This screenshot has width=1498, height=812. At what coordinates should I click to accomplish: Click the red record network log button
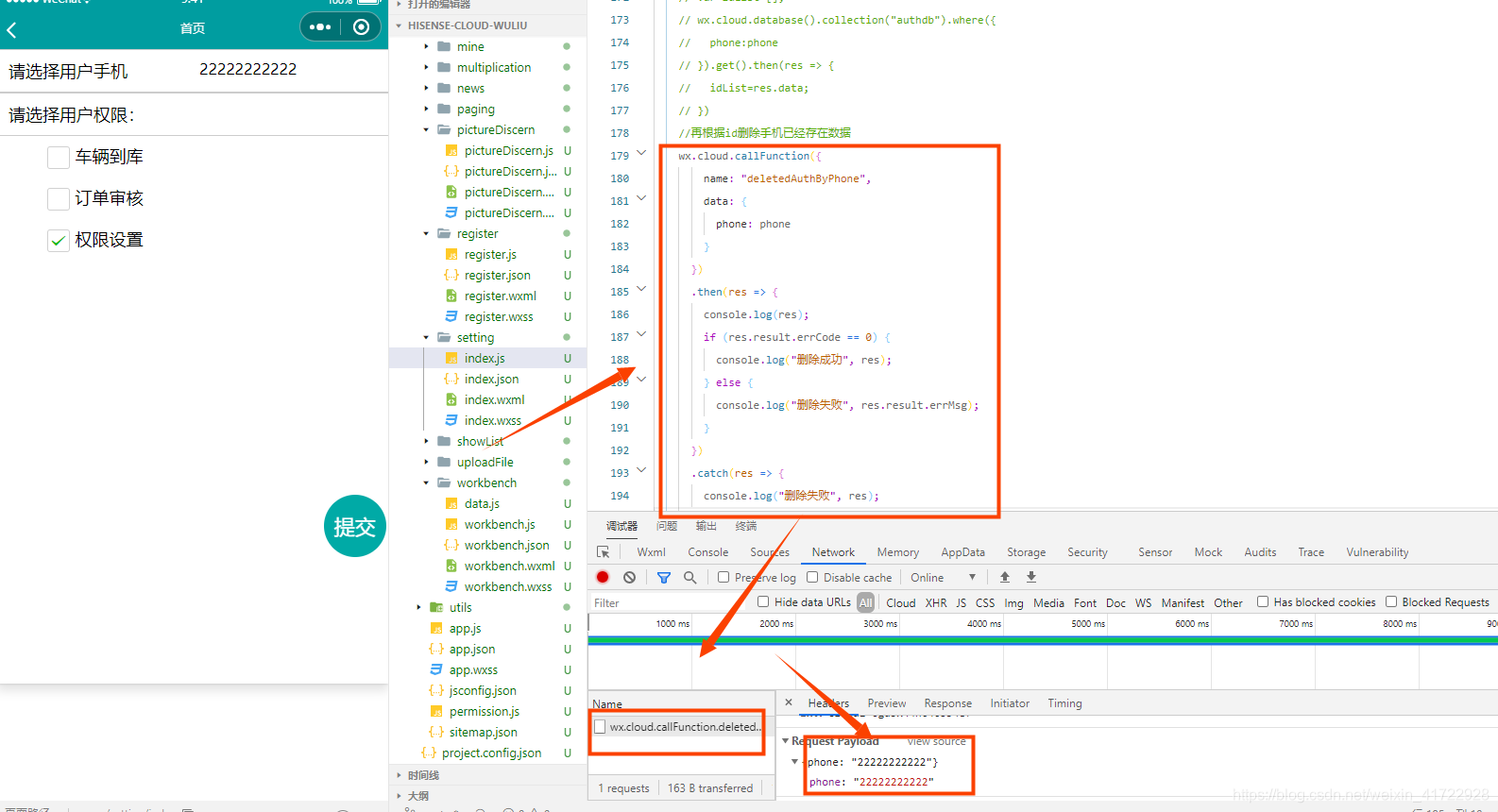click(x=603, y=577)
